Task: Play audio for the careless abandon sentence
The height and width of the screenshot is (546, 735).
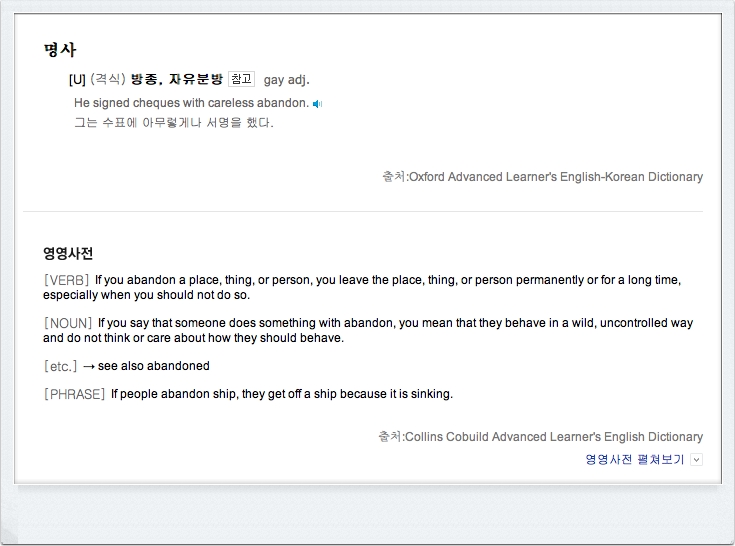Action: click(317, 104)
